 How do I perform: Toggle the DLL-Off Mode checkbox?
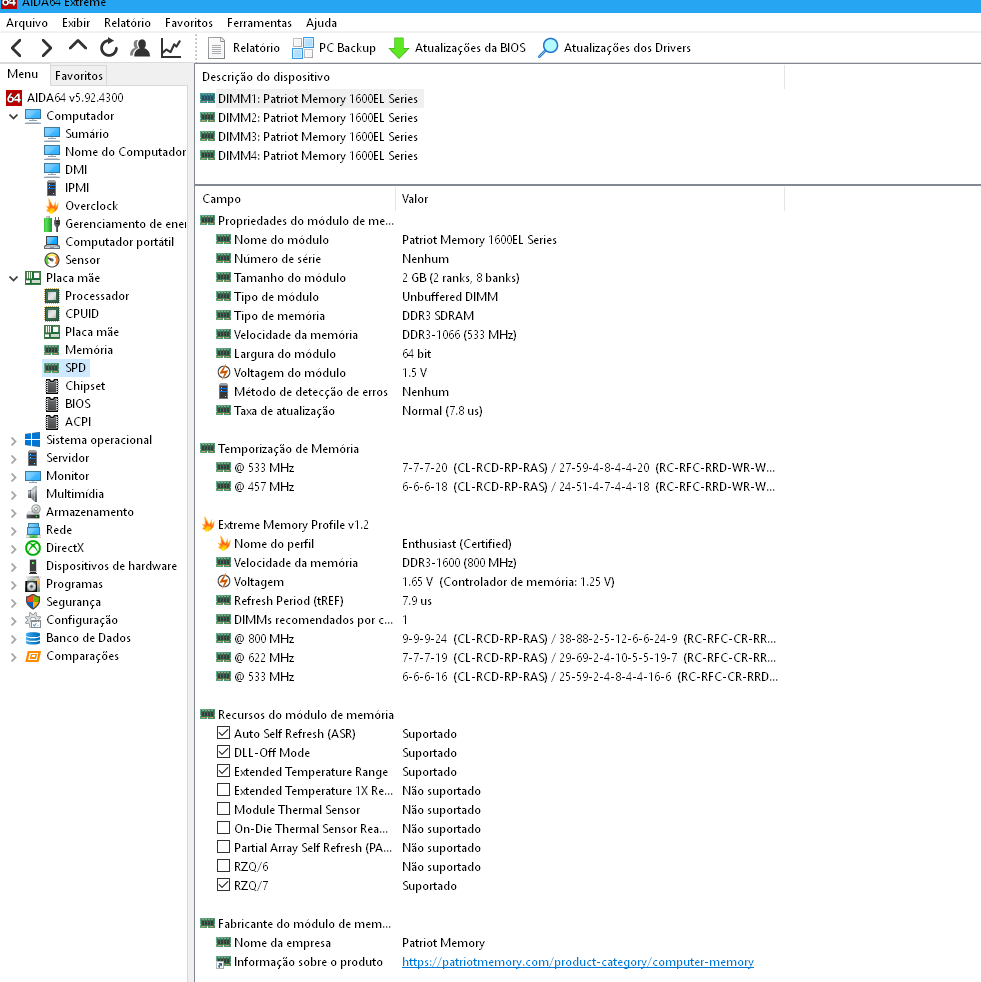tap(223, 752)
